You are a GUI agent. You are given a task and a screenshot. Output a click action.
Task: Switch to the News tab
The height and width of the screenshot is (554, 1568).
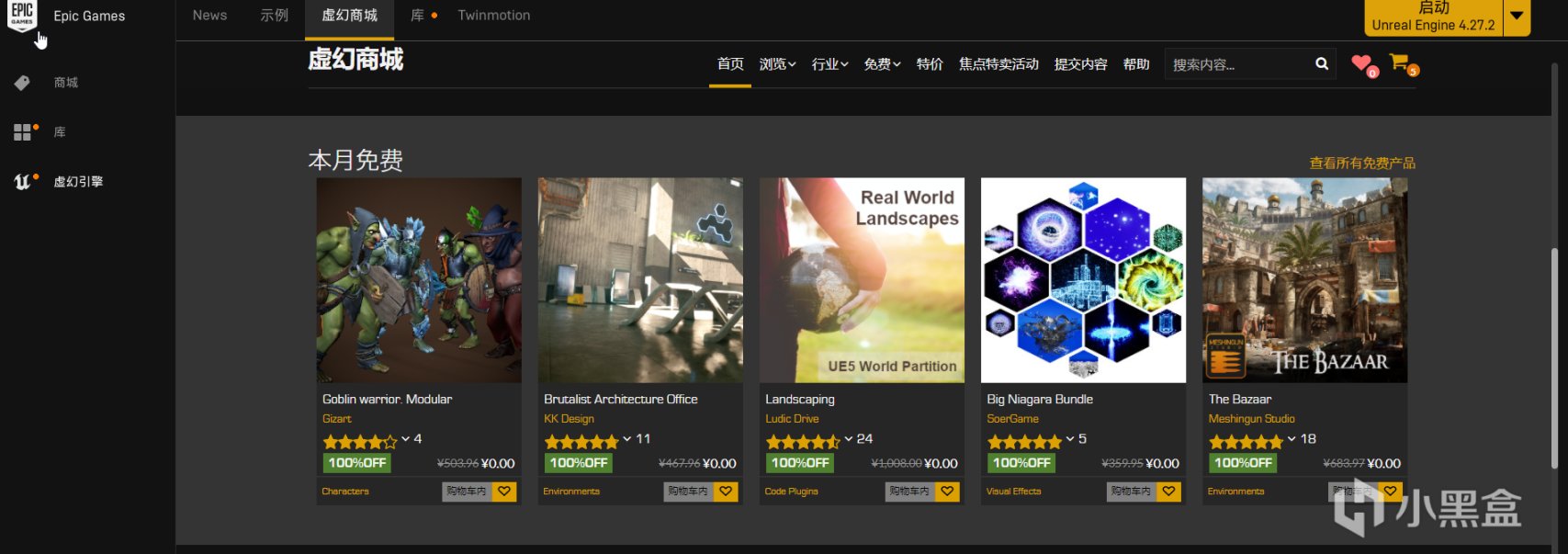tap(209, 16)
